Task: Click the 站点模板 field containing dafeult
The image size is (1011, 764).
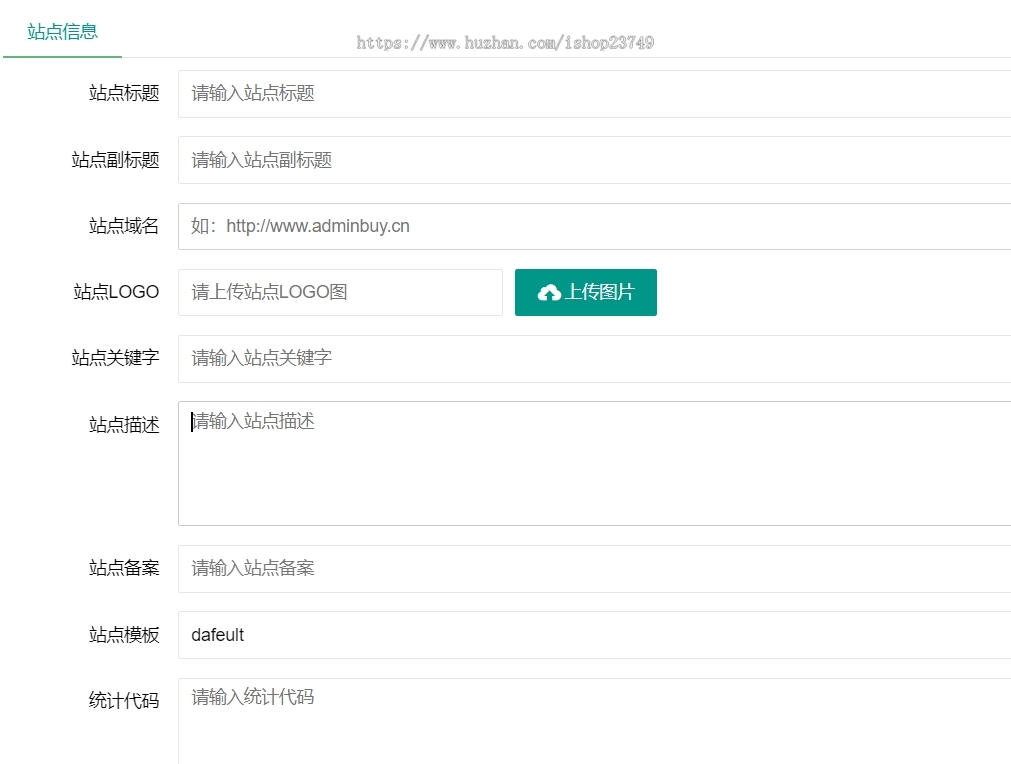Action: [594, 635]
